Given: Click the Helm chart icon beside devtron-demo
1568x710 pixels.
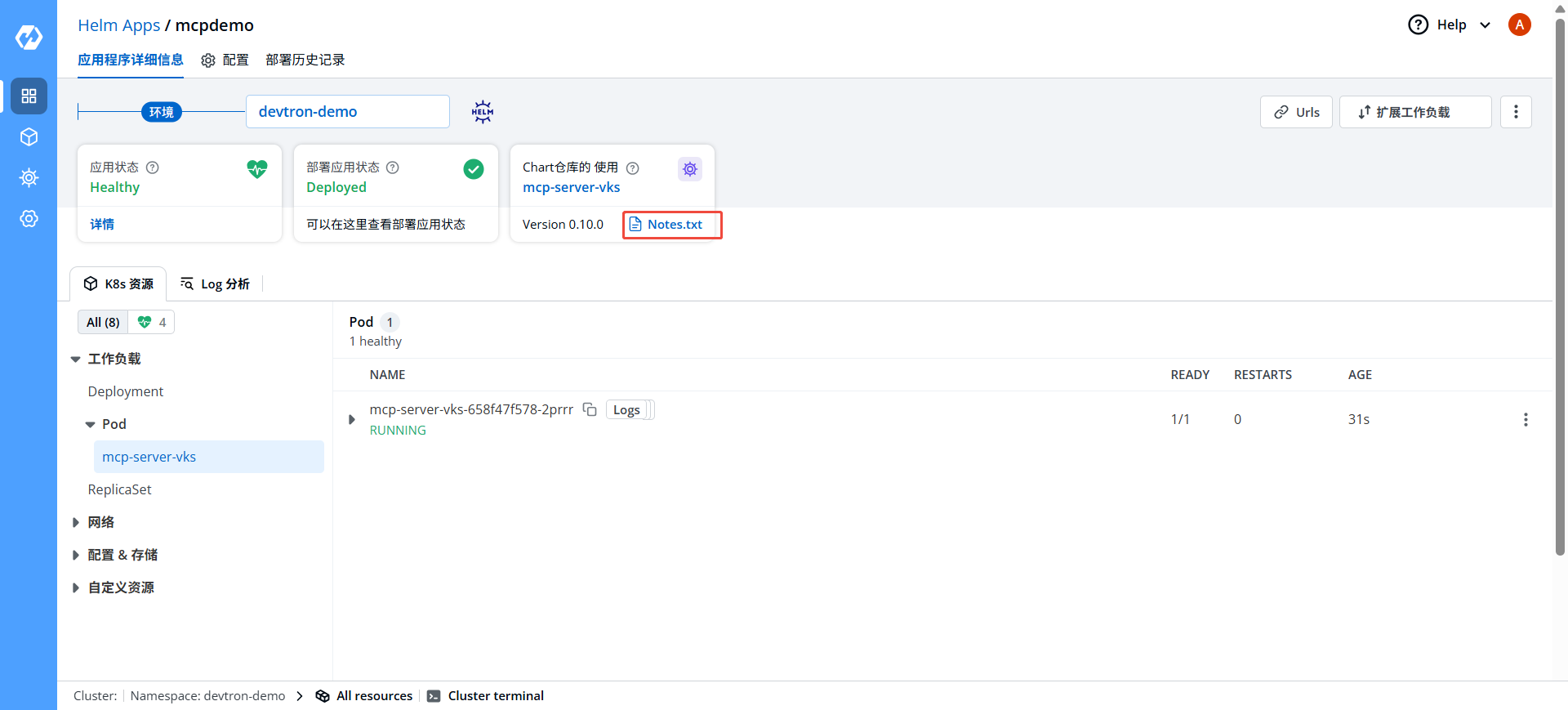Looking at the screenshot, I should 483,112.
